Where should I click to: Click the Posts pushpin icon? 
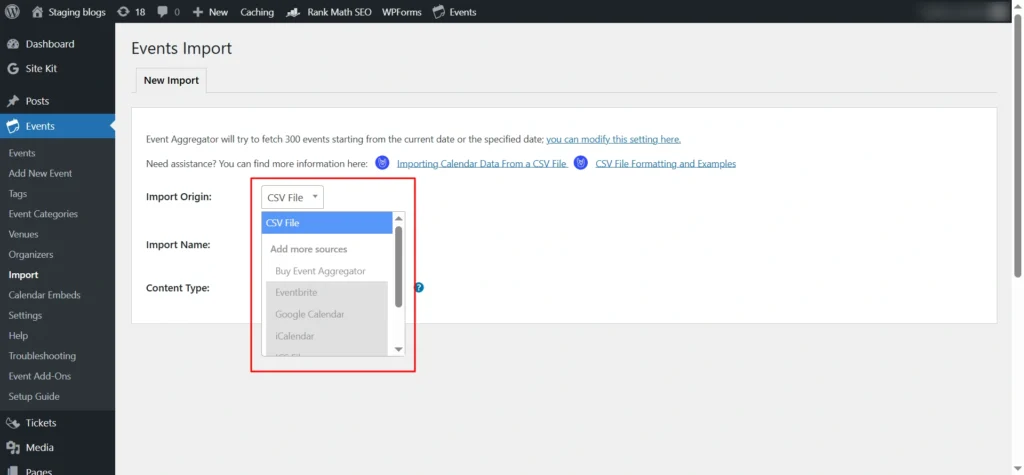(12, 101)
